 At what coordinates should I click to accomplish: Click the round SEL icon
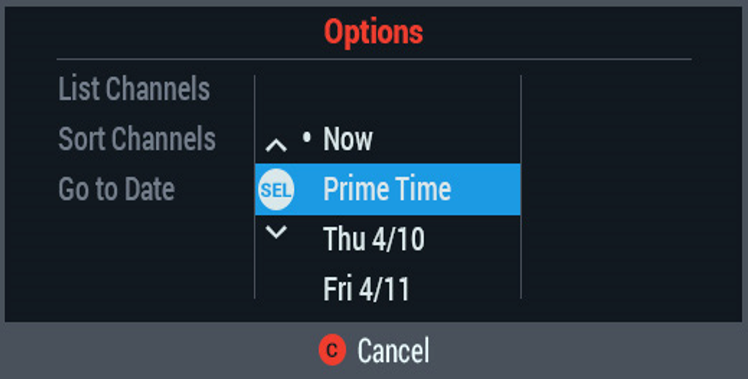[x=276, y=190]
